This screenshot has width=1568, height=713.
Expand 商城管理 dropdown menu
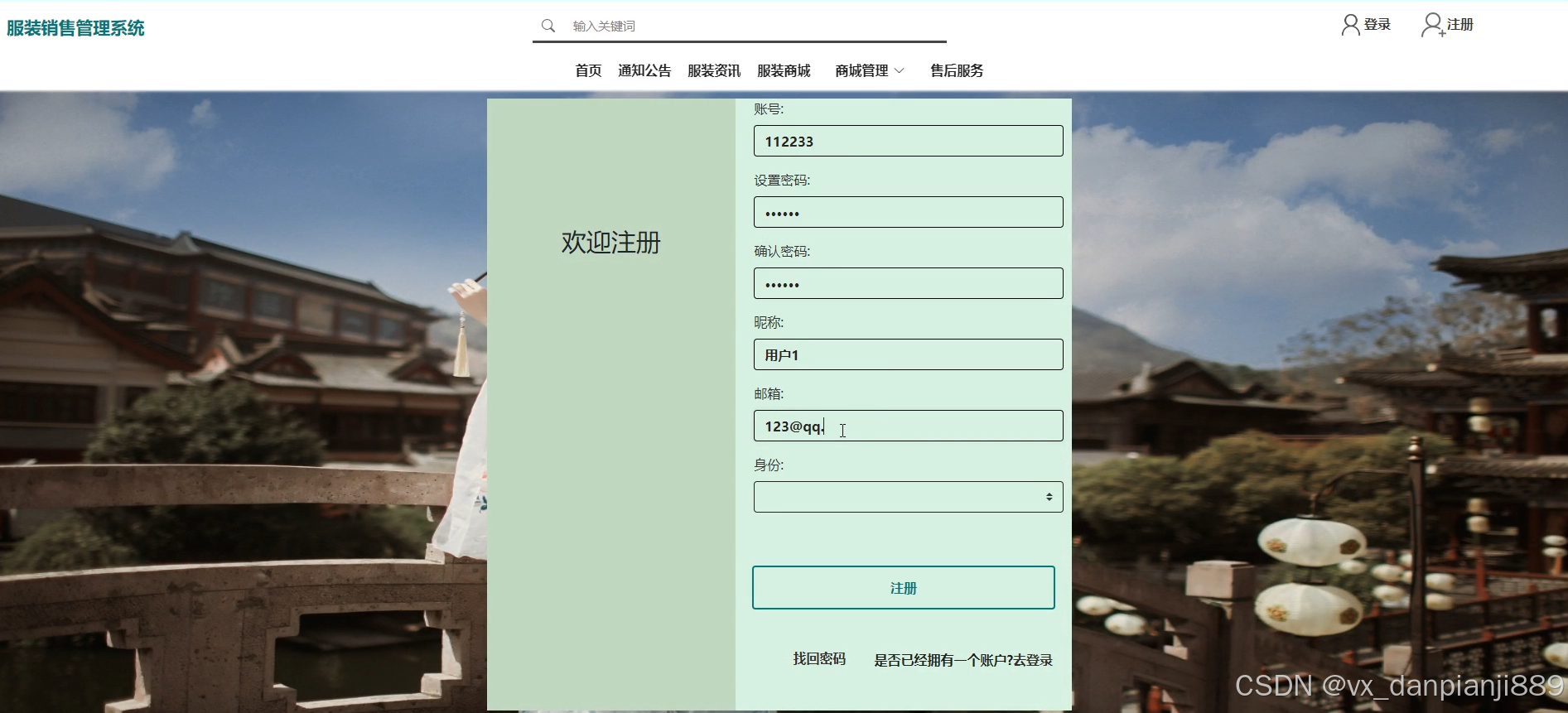(870, 70)
